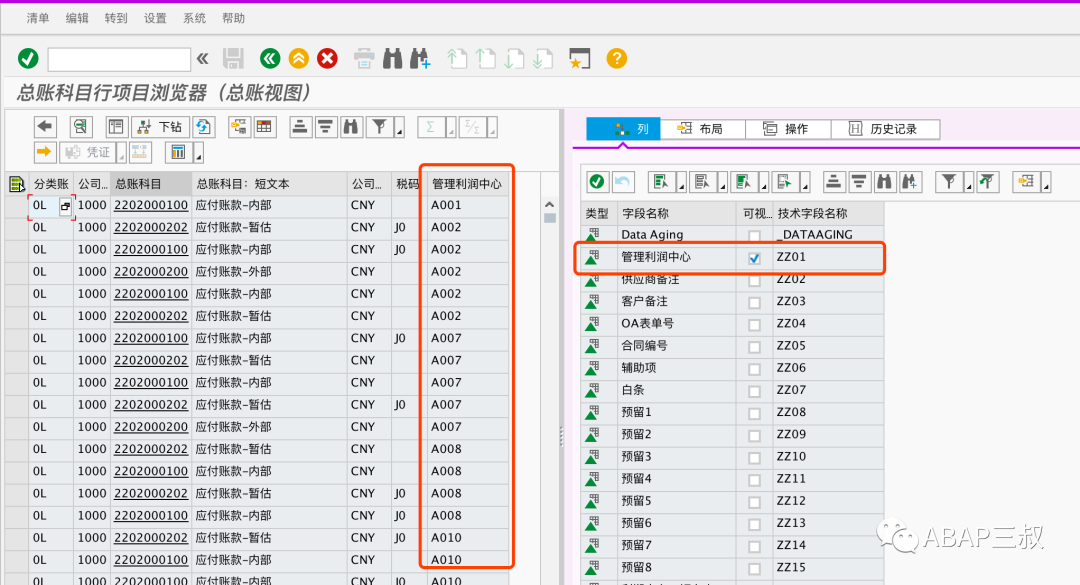1080x585 pixels.
Task: Click the 凭证 document button
Action: (87, 152)
